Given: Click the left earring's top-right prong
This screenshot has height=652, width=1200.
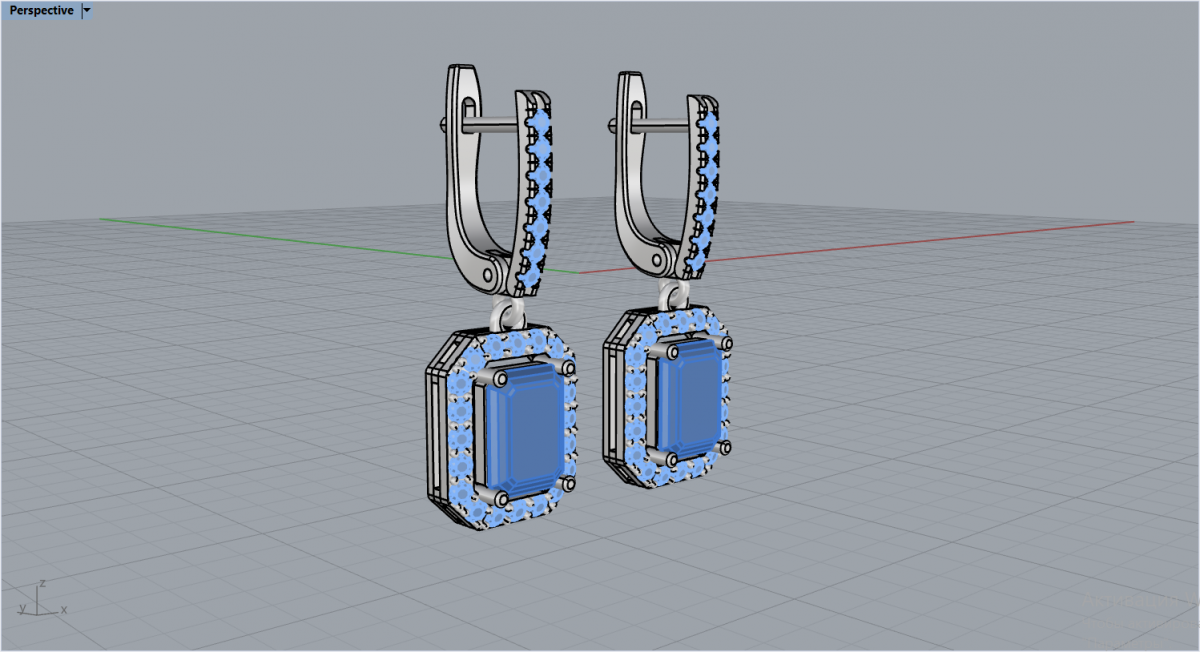Looking at the screenshot, I should (x=570, y=369).
